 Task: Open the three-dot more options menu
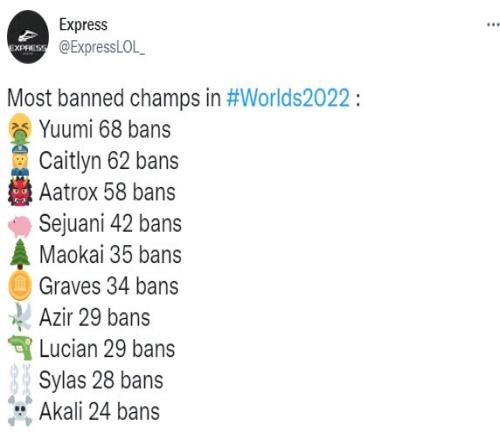[493, 25]
